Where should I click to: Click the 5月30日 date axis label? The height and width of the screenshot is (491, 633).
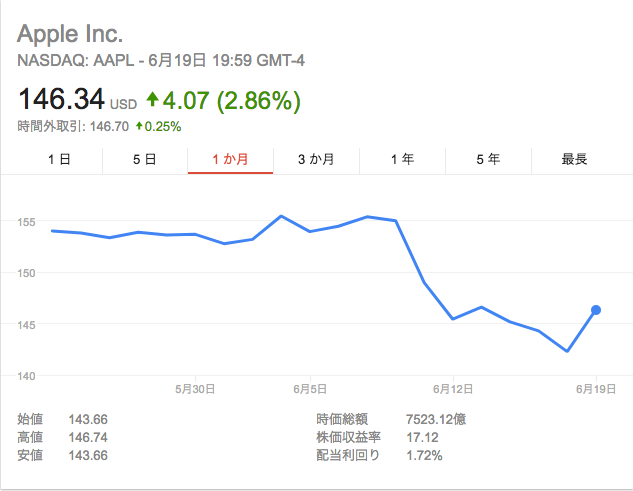[195, 389]
